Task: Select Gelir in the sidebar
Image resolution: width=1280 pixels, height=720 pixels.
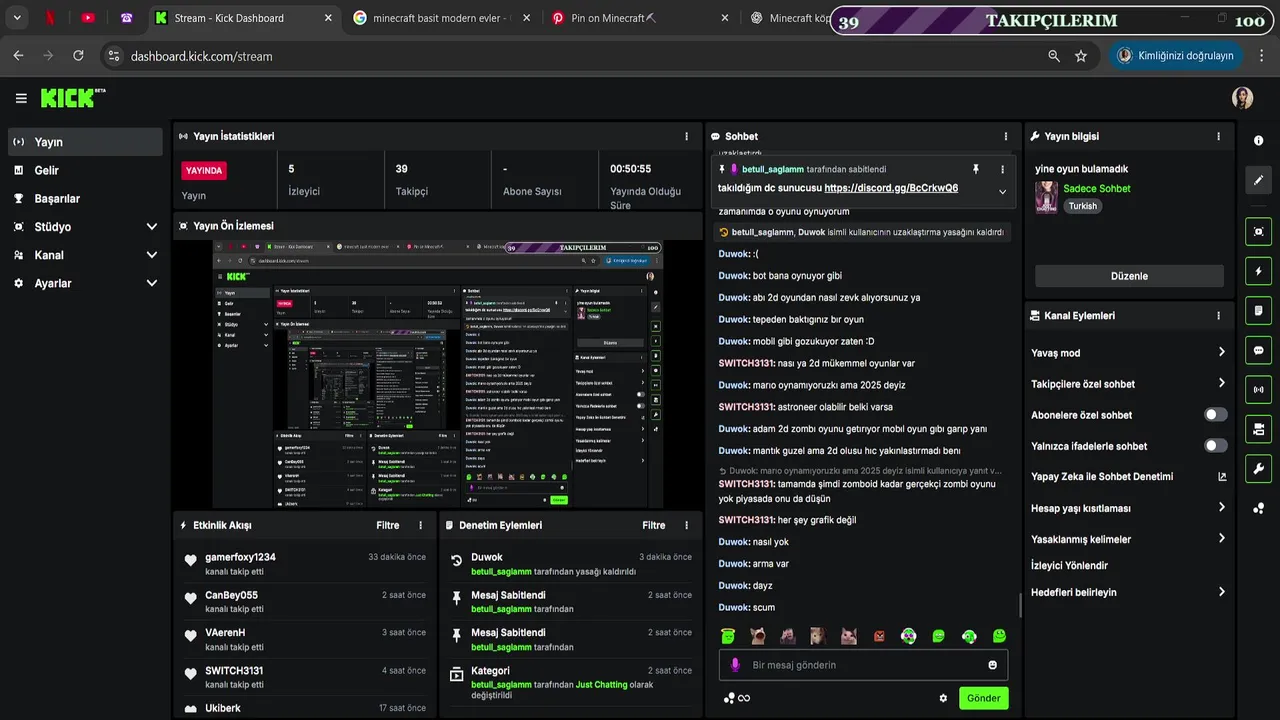Action: pyautogui.click(x=85, y=170)
